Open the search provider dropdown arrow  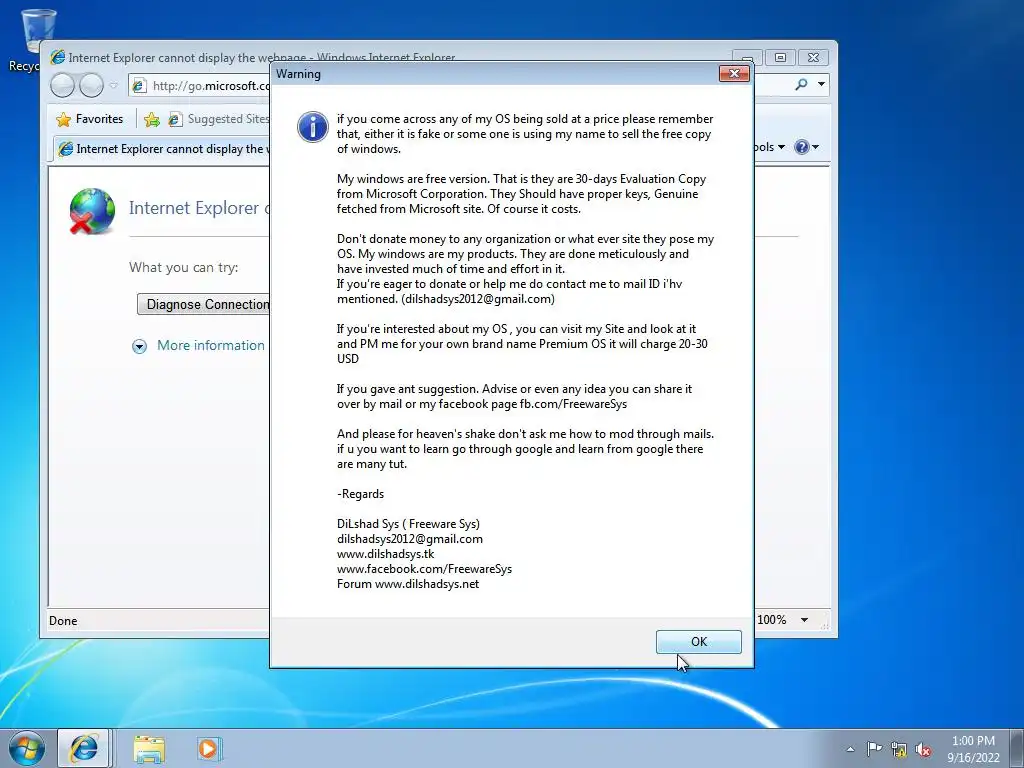point(821,84)
